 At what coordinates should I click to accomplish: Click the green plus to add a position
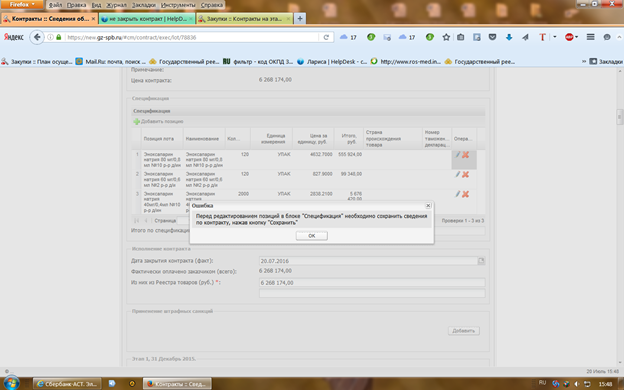[x=136, y=121]
